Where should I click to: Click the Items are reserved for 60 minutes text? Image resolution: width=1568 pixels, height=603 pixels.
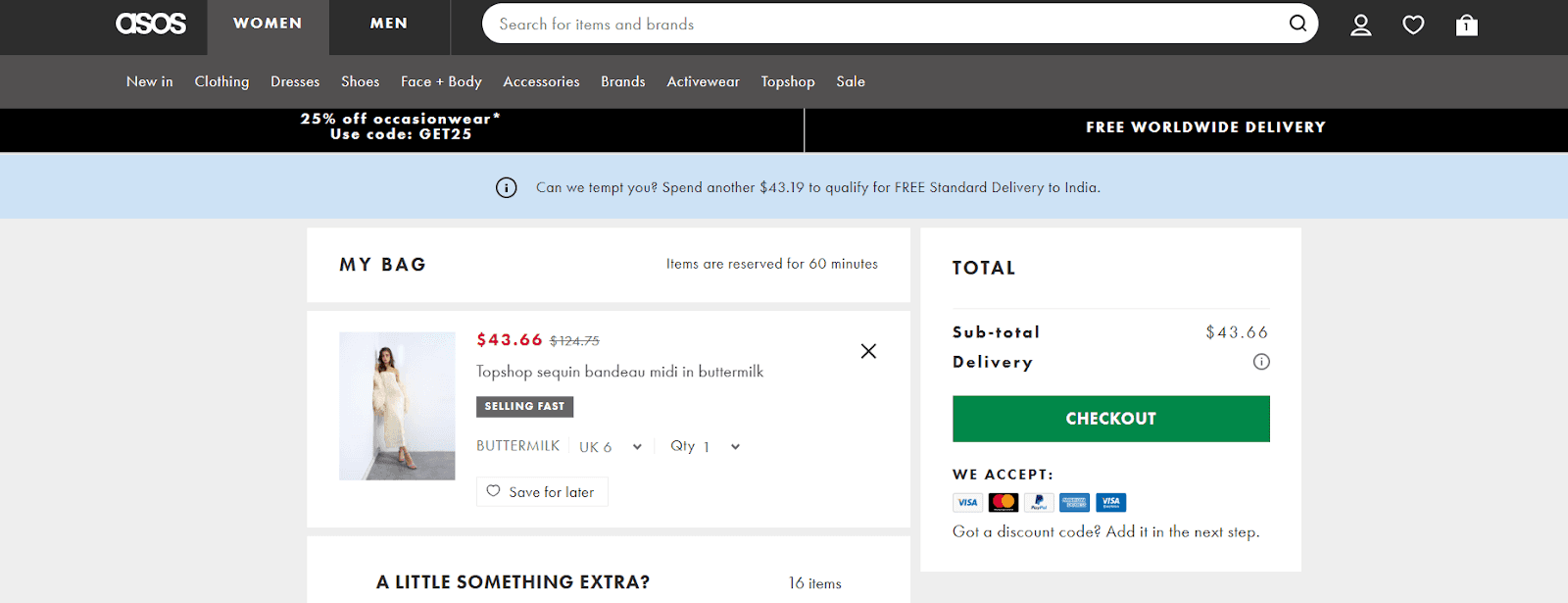(x=772, y=264)
